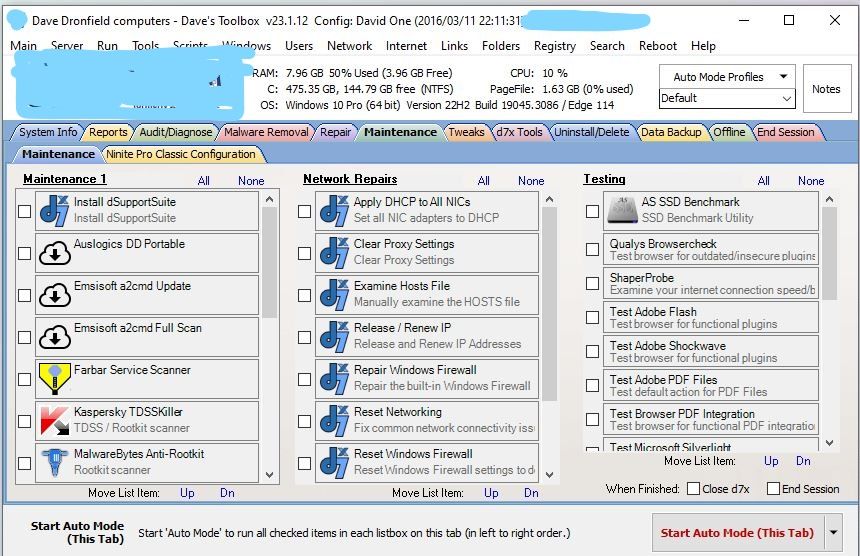The width and height of the screenshot is (860, 556).
Task: Check the Install dSupportSuite checkbox
Action: (x=25, y=211)
